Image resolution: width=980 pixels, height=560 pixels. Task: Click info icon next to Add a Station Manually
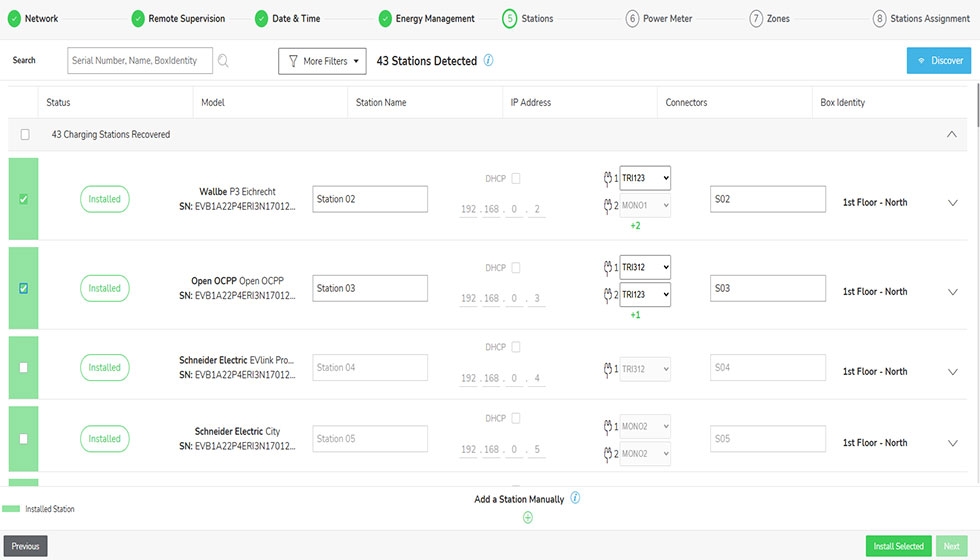tap(575, 498)
